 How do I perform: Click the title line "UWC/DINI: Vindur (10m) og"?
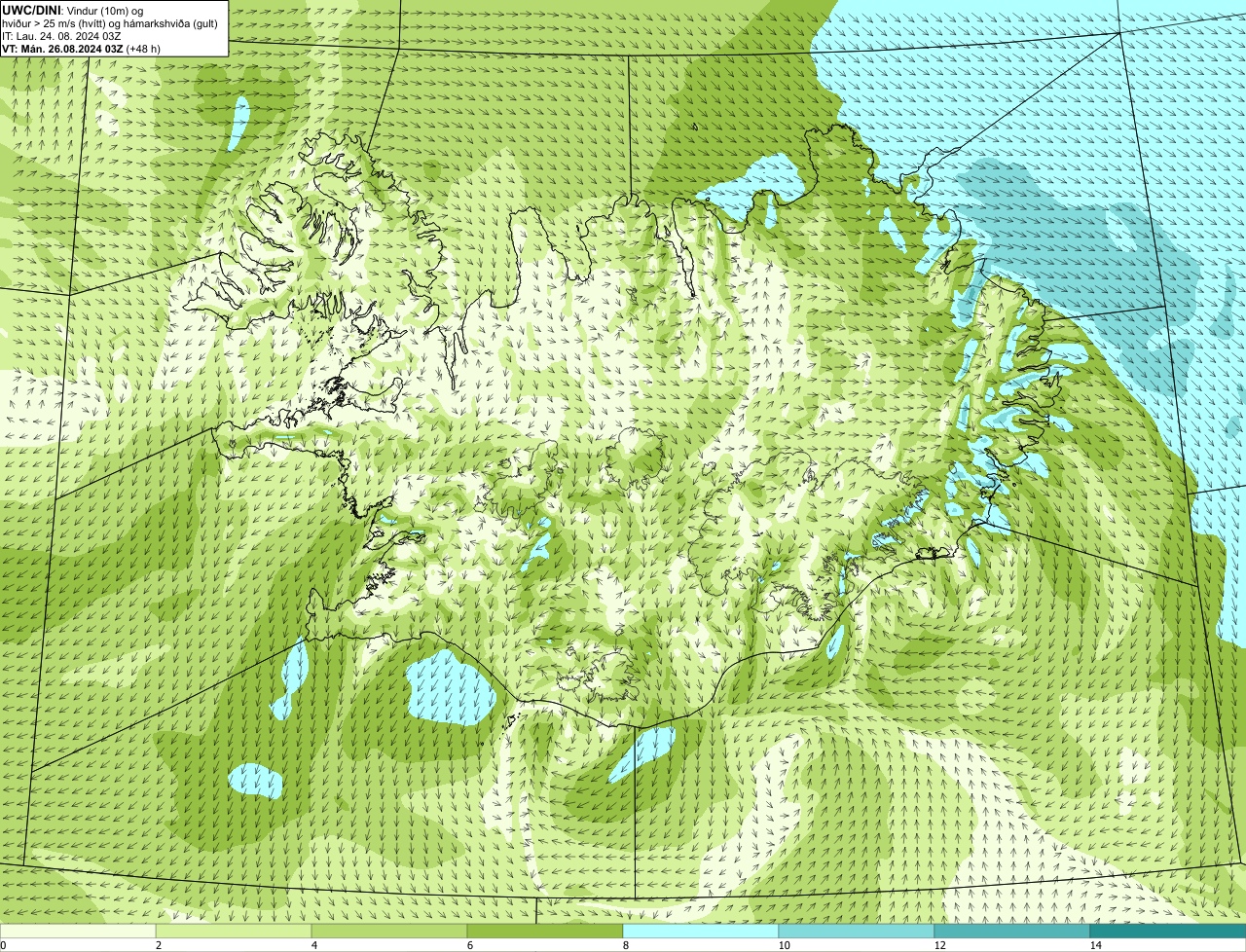pyautogui.click(x=73, y=10)
